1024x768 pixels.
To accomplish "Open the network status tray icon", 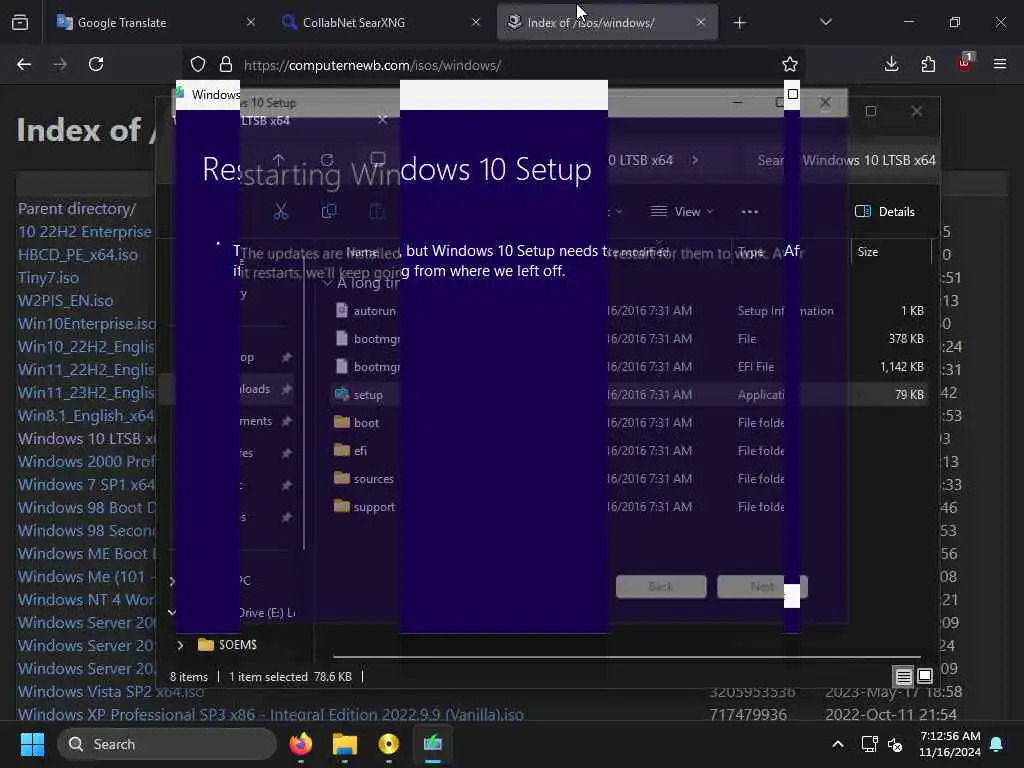I will (869, 744).
